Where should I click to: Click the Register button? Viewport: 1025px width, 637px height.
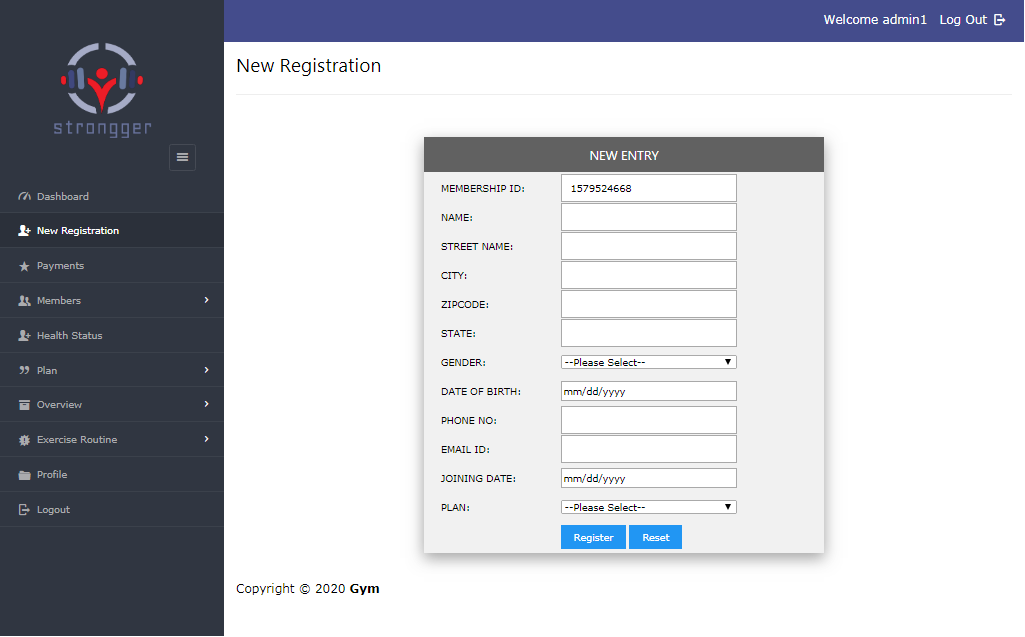pos(593,538)
